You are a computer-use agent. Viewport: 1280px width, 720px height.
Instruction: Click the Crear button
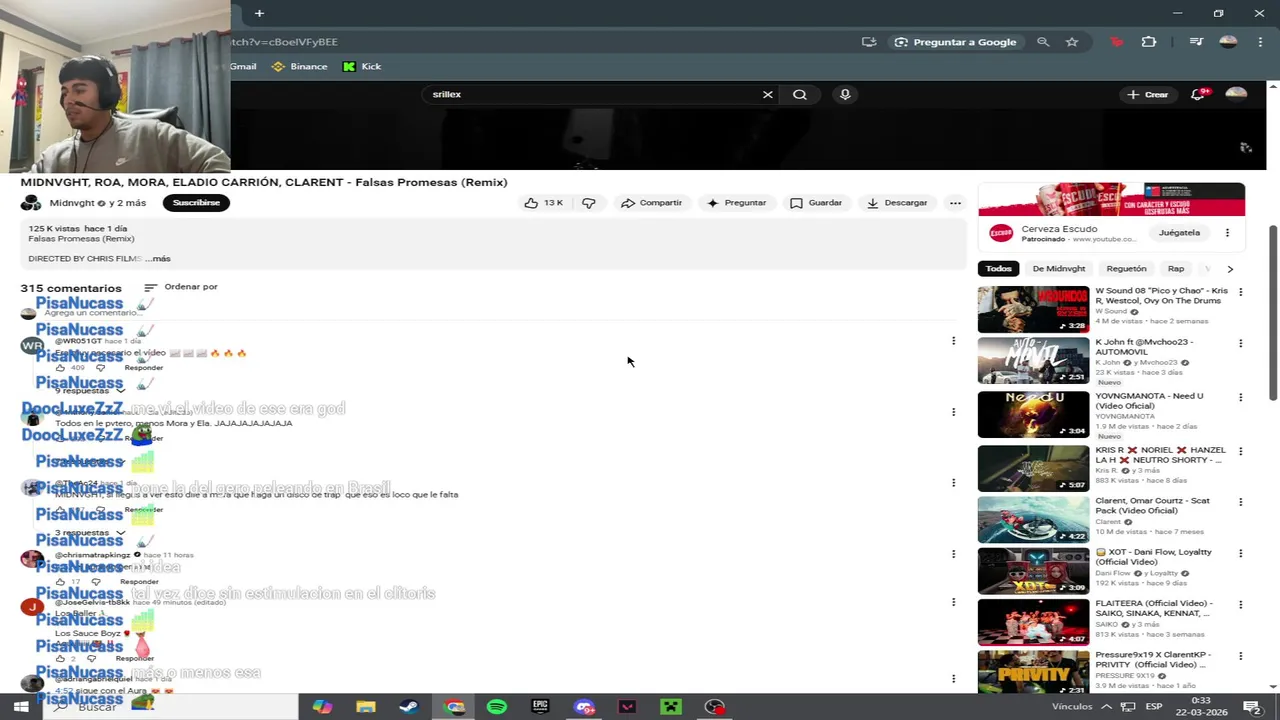point(1147,94)
